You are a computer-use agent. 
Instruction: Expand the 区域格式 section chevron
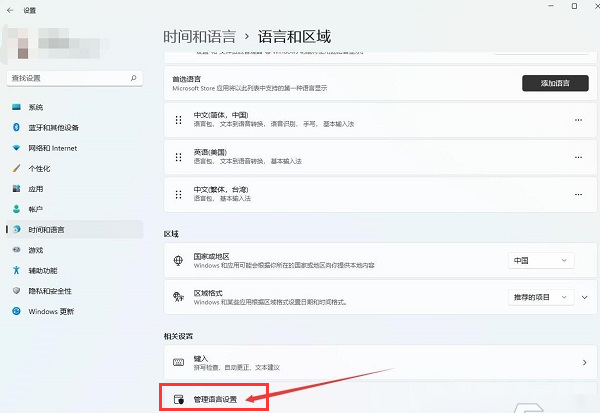(x=585, y=297)
